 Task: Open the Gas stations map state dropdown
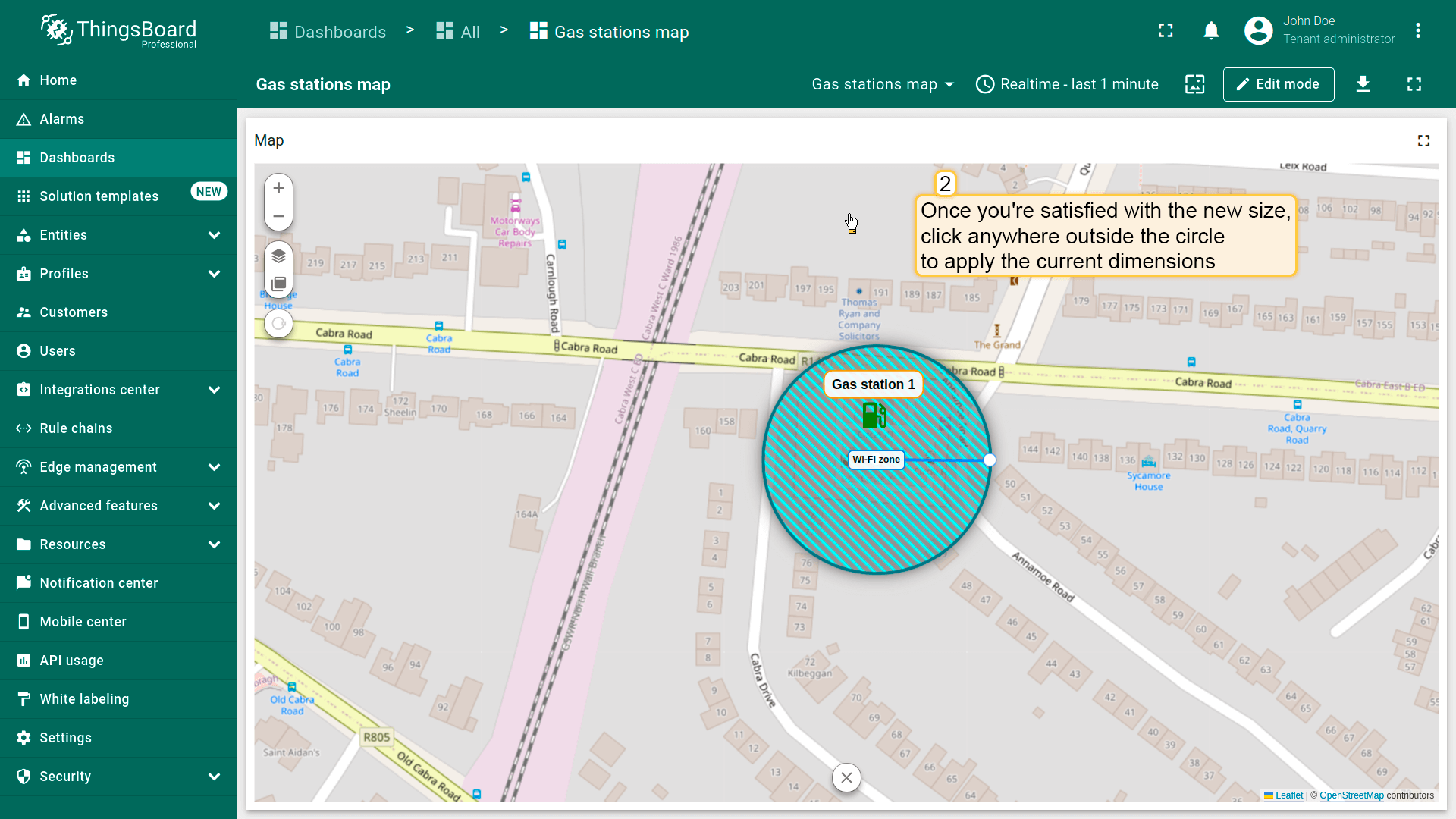(883, 84)
